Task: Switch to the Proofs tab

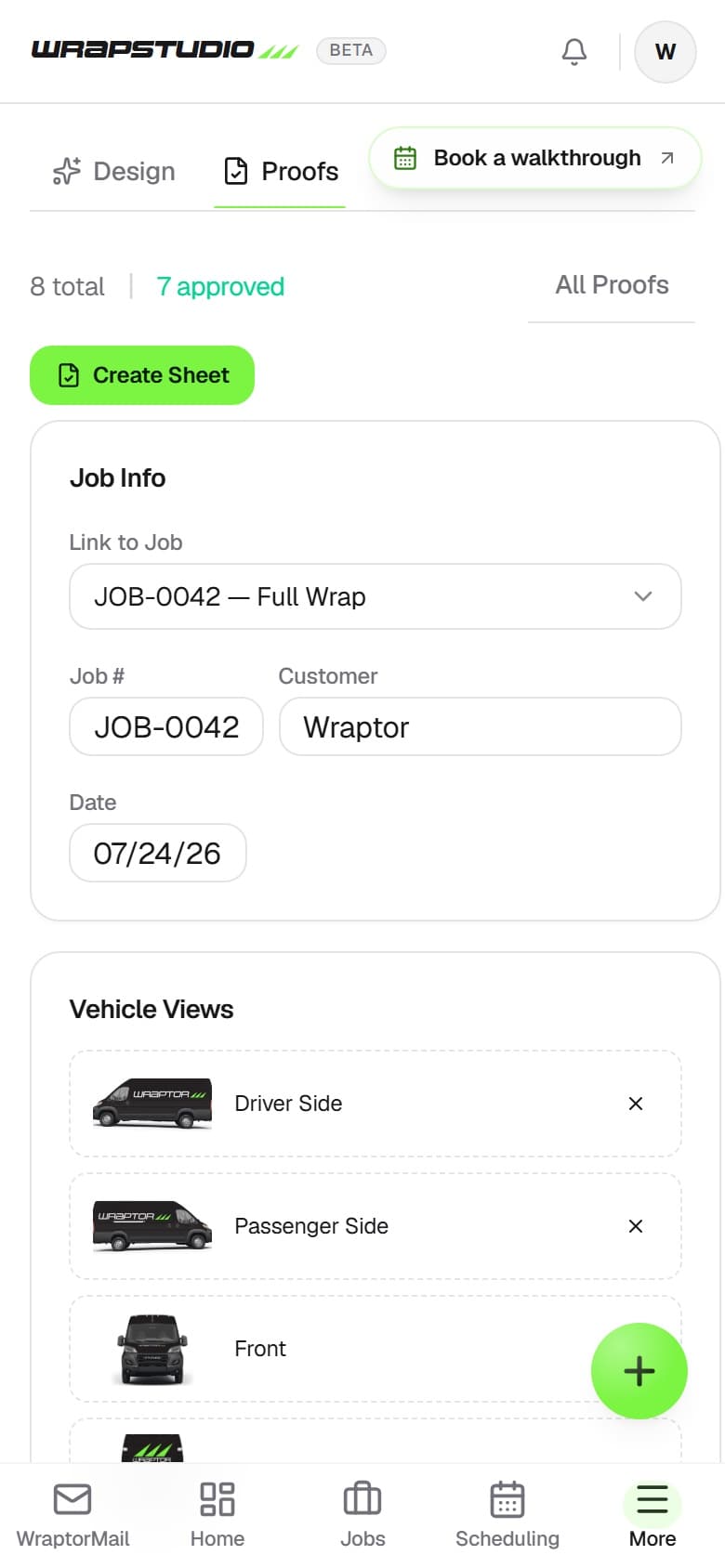Action: (280, 171)
